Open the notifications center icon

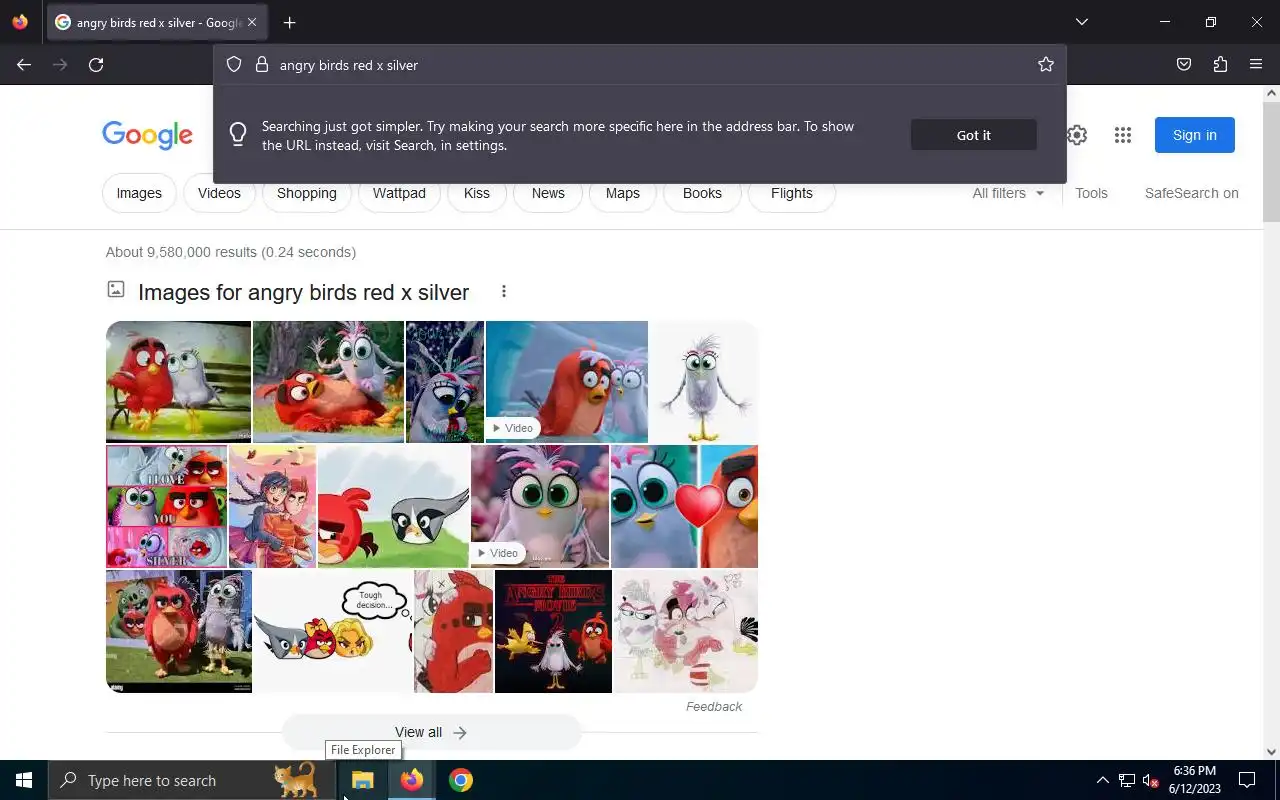(x=1247, y=780)
